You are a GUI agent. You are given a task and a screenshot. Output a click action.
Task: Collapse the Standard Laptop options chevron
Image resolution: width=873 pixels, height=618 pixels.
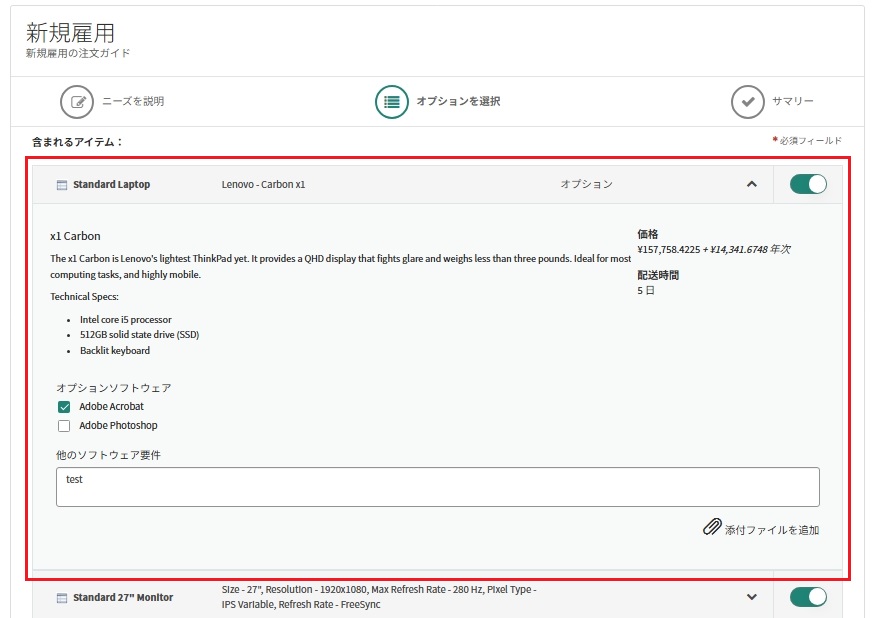(752, 184)
